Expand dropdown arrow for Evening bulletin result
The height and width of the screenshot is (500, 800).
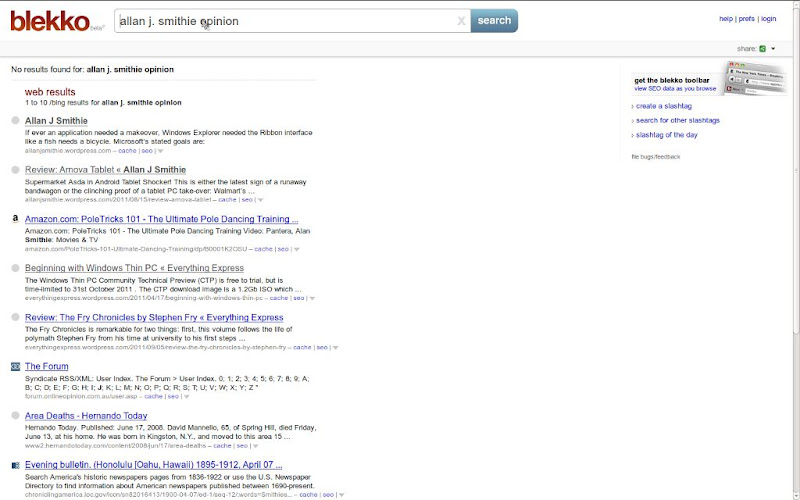341,495
